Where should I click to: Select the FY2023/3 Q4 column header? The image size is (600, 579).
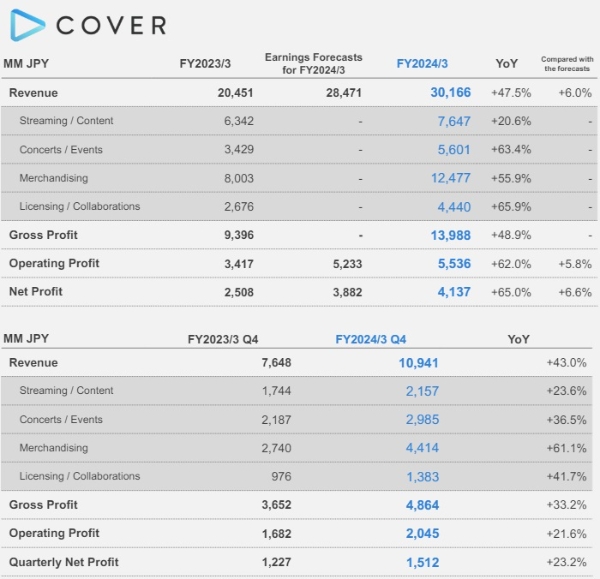pyautogui.click(x=223, y=339)
